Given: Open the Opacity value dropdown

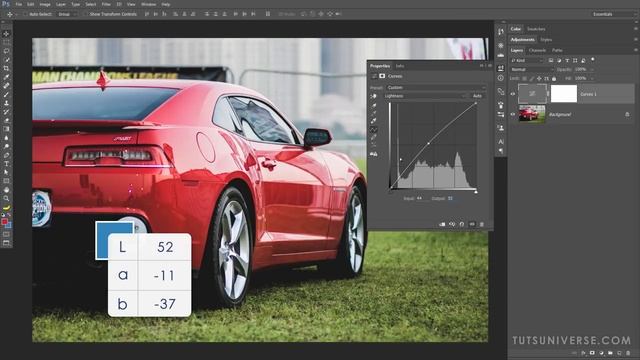Looking at the screenshot, I should click(593, 69).
